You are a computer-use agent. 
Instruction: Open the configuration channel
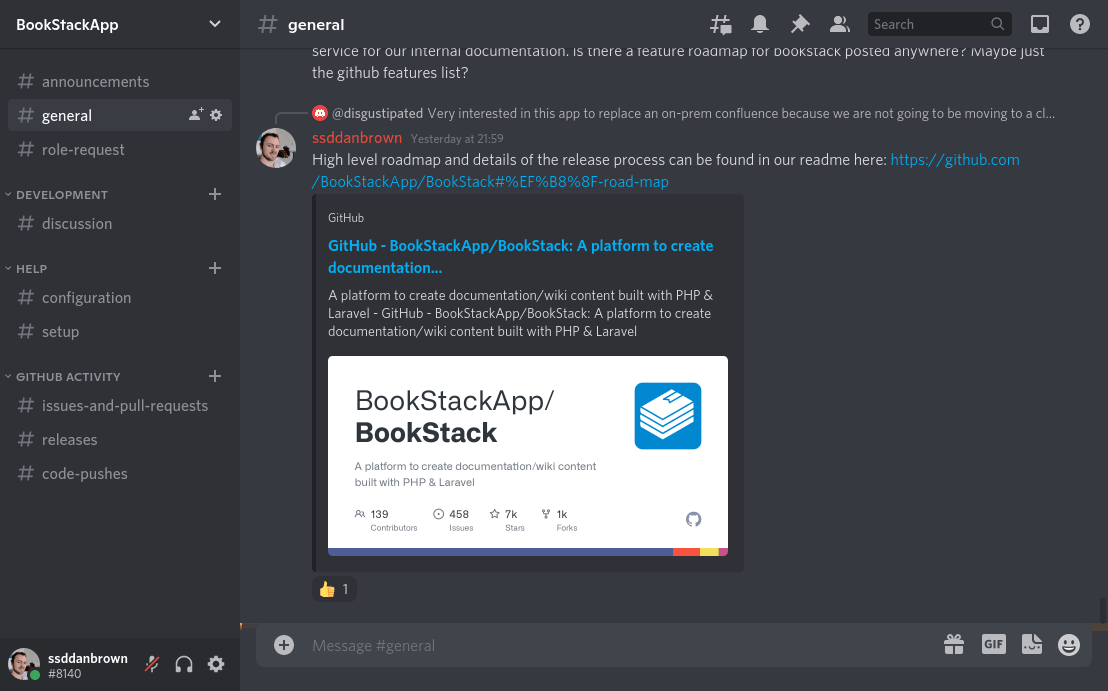pos(119,297)
